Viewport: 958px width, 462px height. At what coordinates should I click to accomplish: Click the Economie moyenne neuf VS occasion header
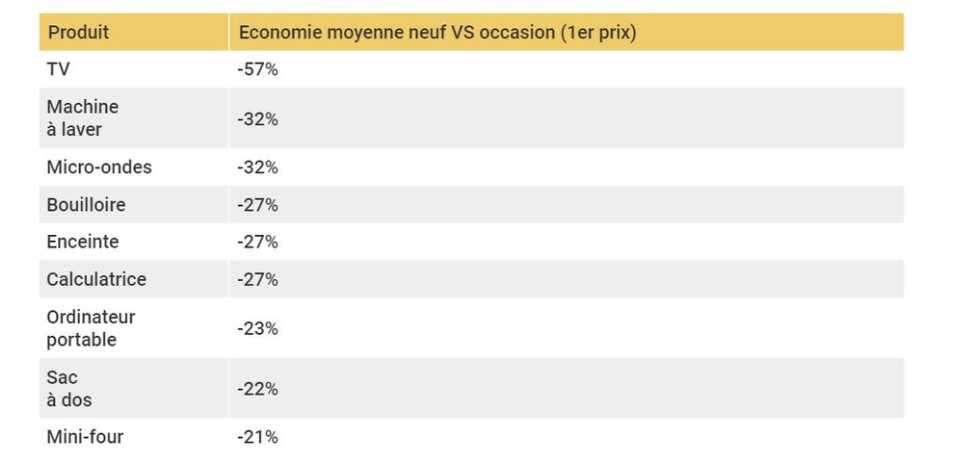(x=437, y=32)
